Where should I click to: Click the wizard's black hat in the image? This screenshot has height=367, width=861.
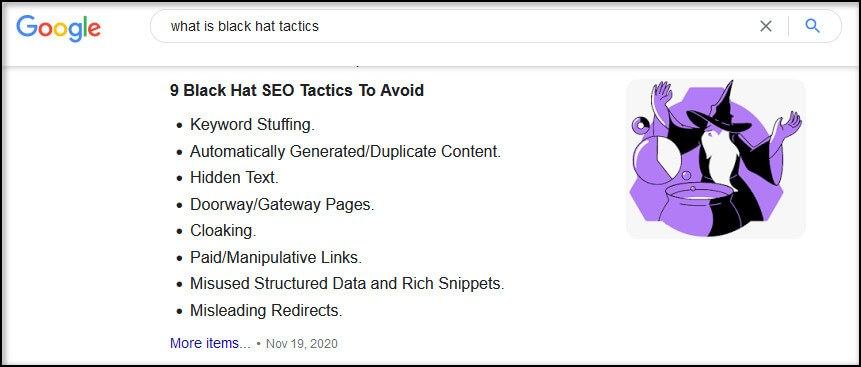point(720,110)
